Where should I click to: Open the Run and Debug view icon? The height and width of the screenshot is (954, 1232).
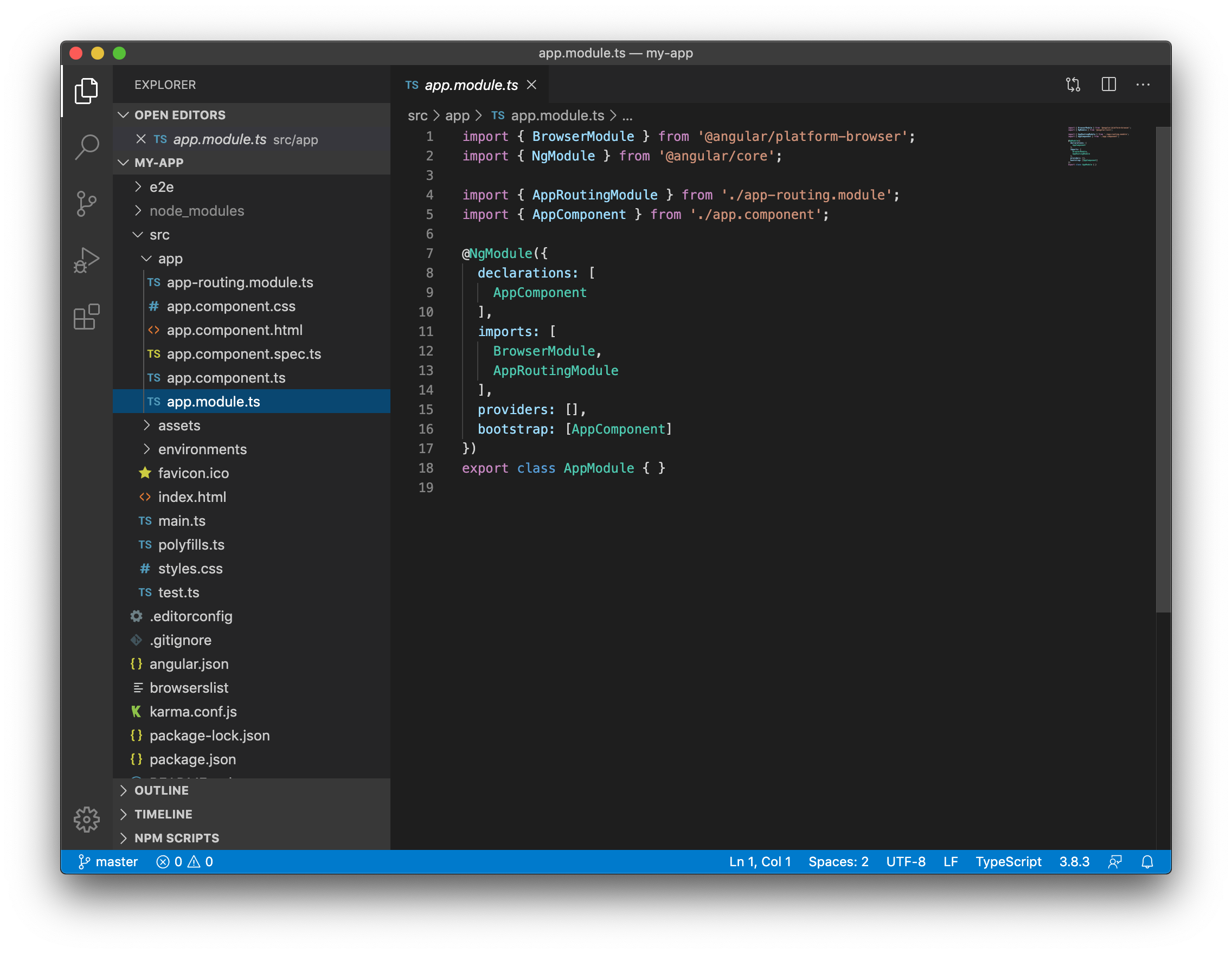pyautogui.click(x=86, y=260)
